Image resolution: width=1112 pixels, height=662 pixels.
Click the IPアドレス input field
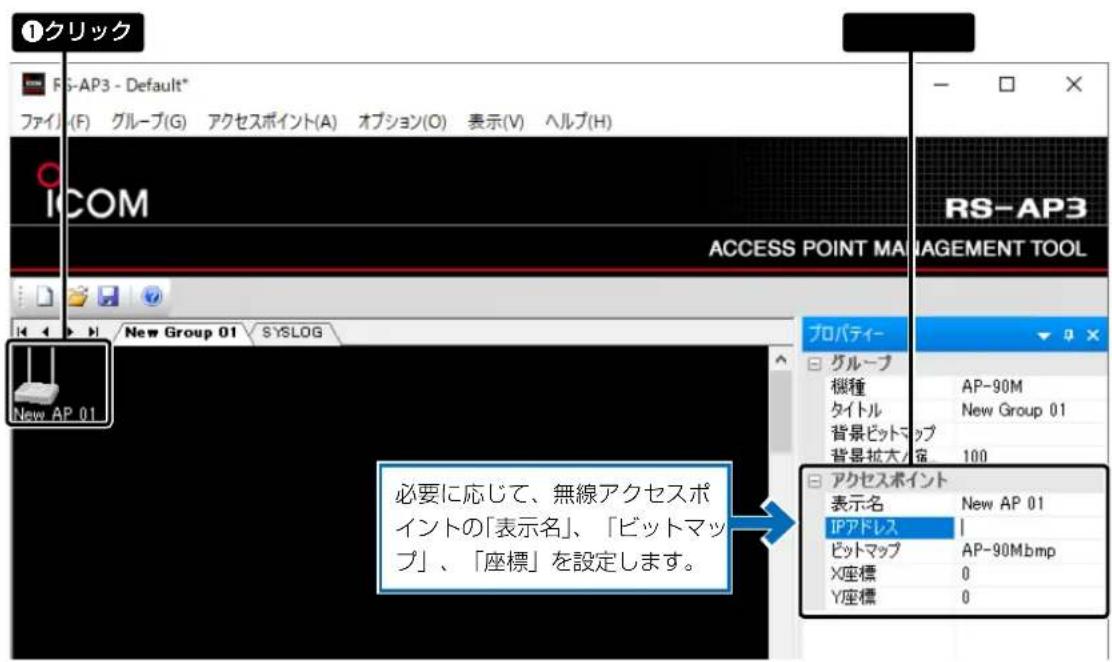click(x=1032, y=527)
